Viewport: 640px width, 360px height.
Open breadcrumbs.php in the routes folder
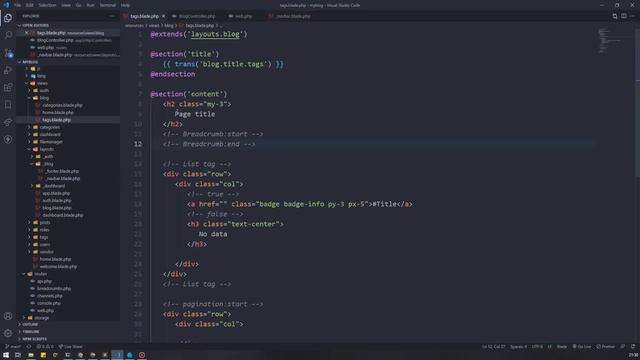point(68,289)
